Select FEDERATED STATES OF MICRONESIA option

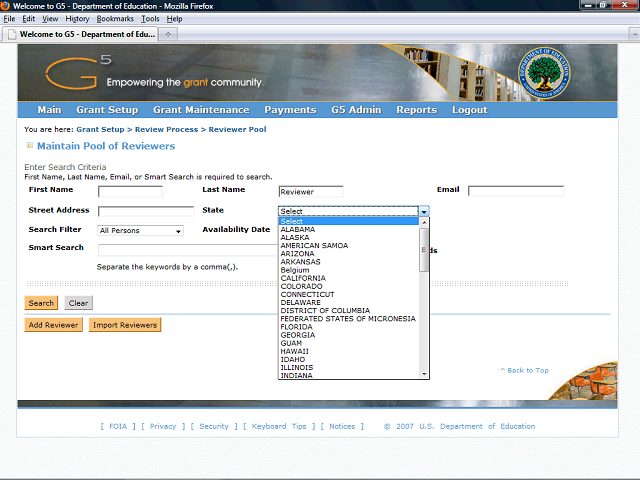pos(349,319)
